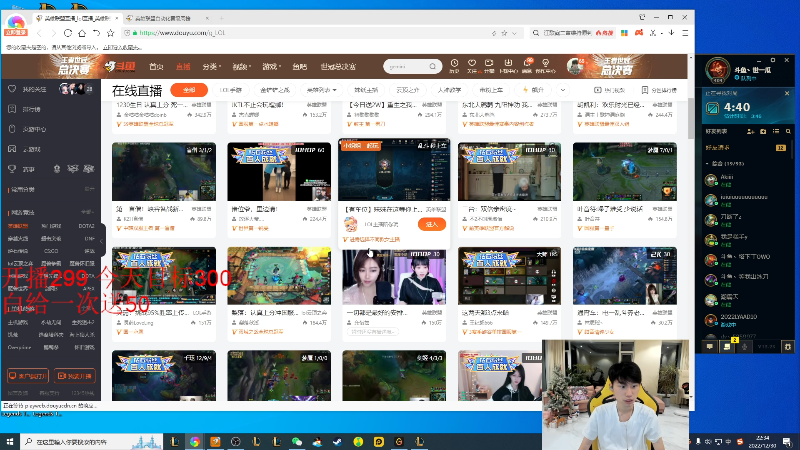Image resolution: width=800 pixels, height=450 pixels.
Task: Open Douyu creator center lightbulb icon
Action: pyautogui.click(x=545, y=66)
